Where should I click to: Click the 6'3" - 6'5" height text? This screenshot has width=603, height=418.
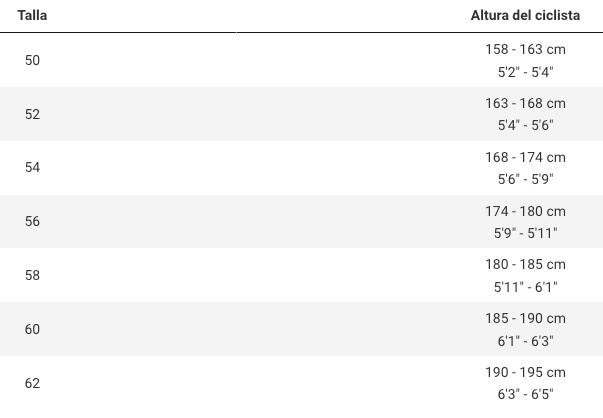(525, 394)
